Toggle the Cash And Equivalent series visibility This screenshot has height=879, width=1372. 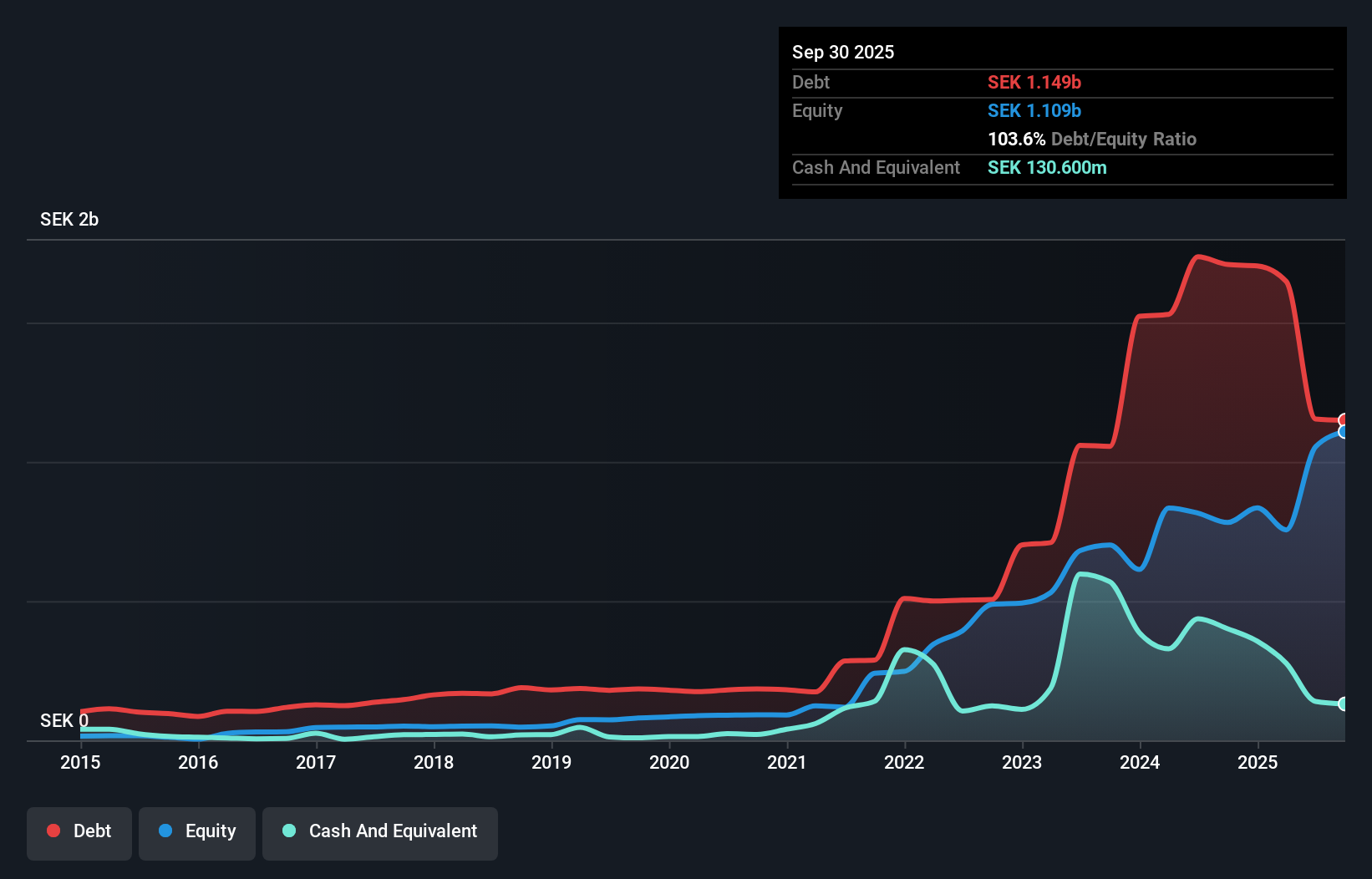point(379,831)
